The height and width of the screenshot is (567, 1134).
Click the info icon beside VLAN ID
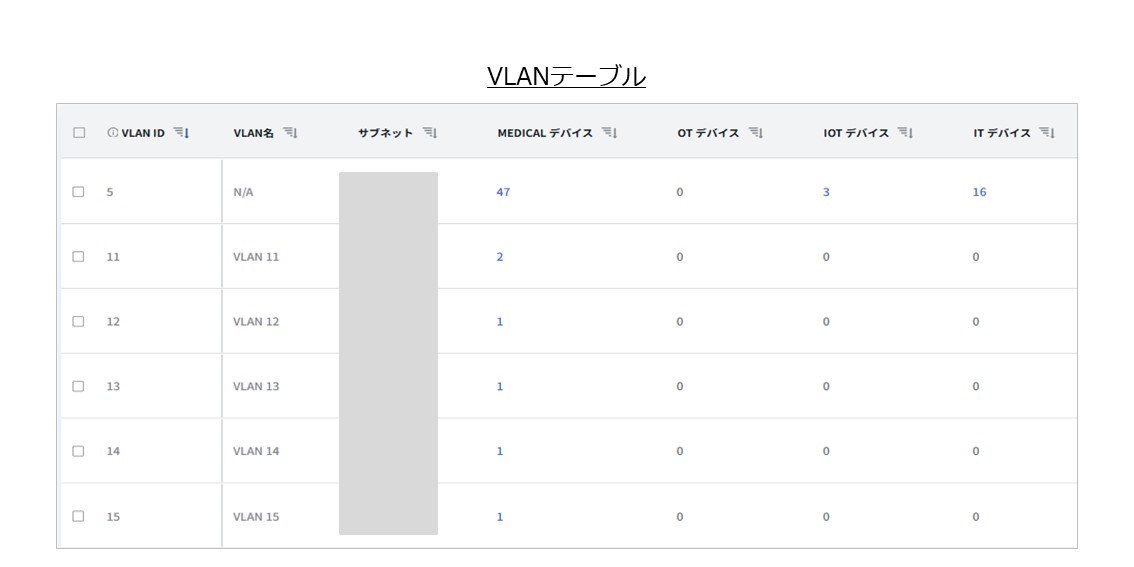click(x=112, y=133)
